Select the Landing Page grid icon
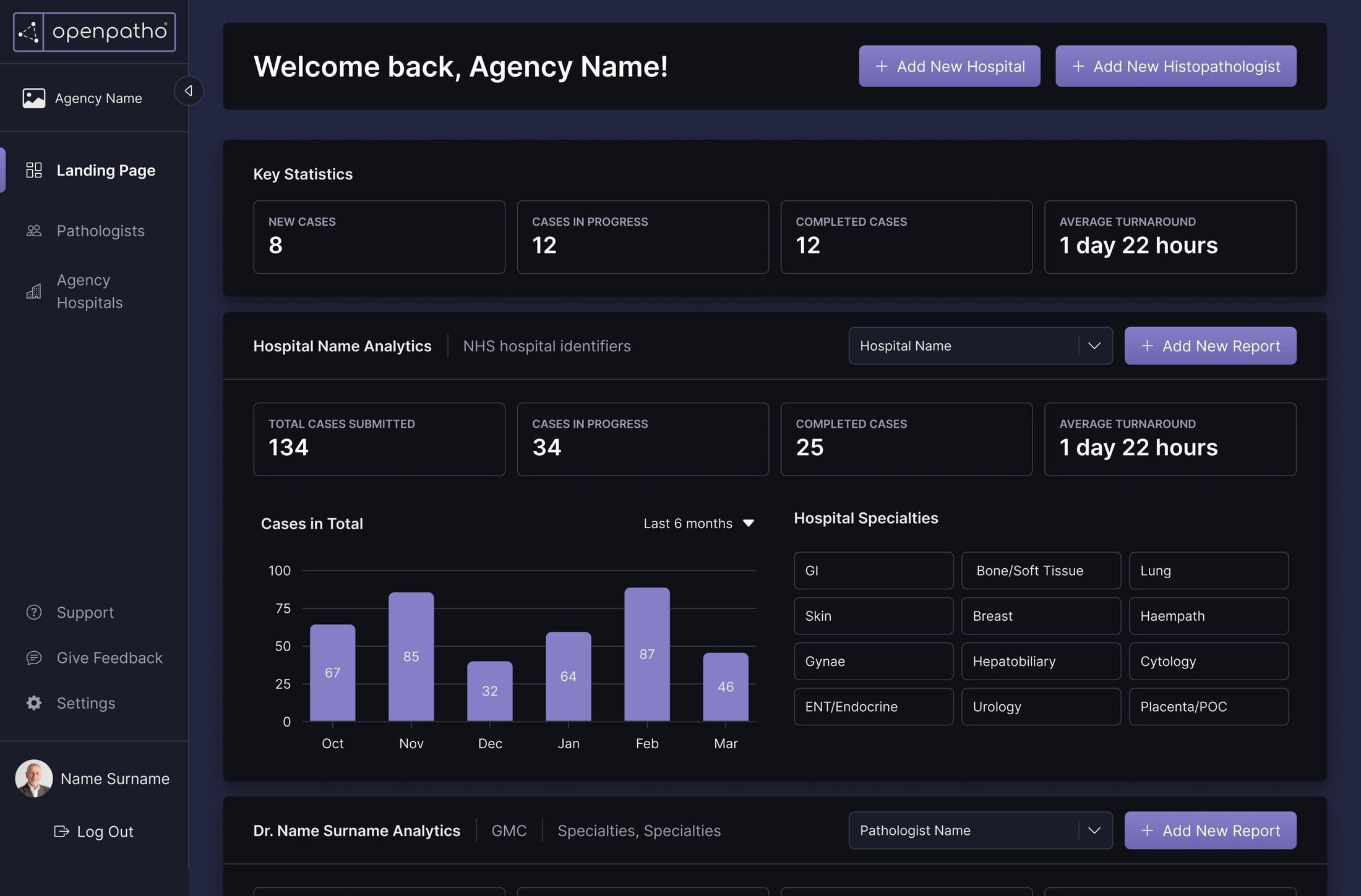 point(34,169)
